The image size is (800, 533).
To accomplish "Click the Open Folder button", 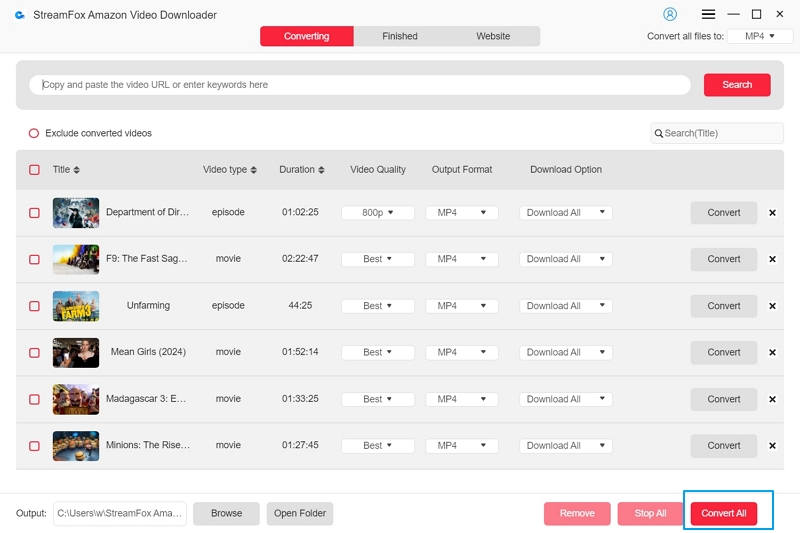I will (300, 514).
